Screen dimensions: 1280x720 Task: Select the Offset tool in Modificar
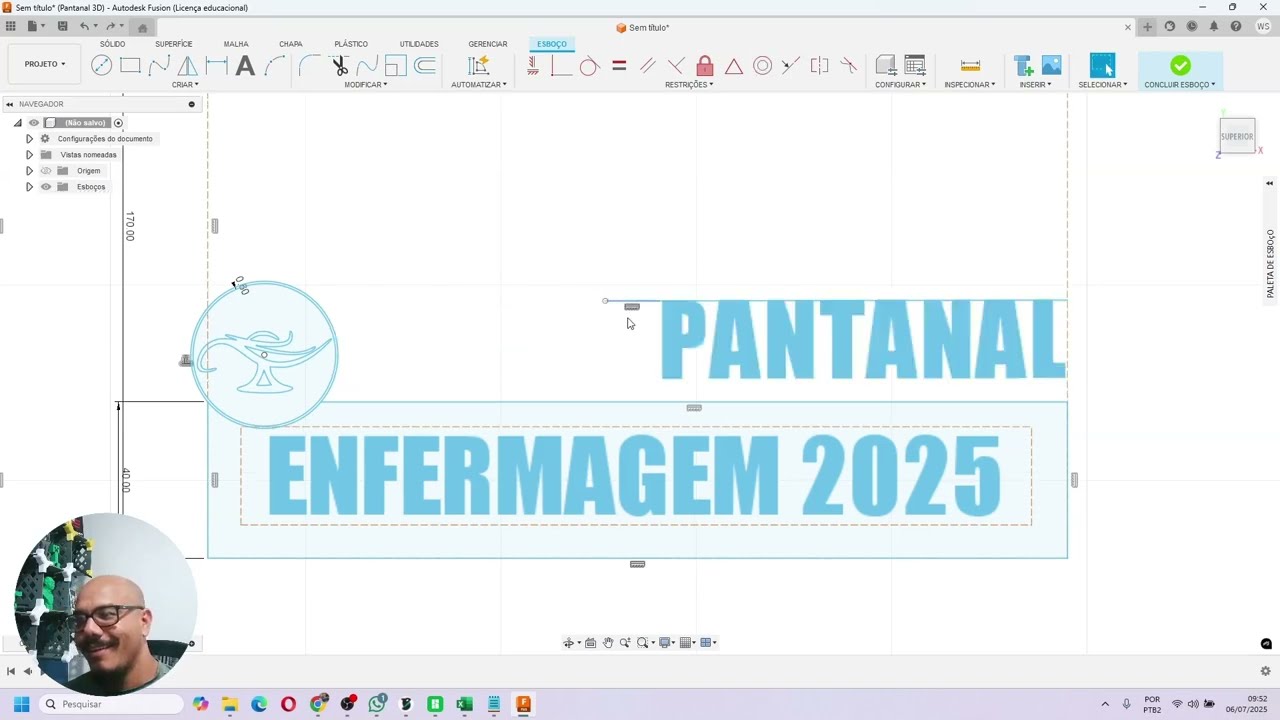pos(425,66)
